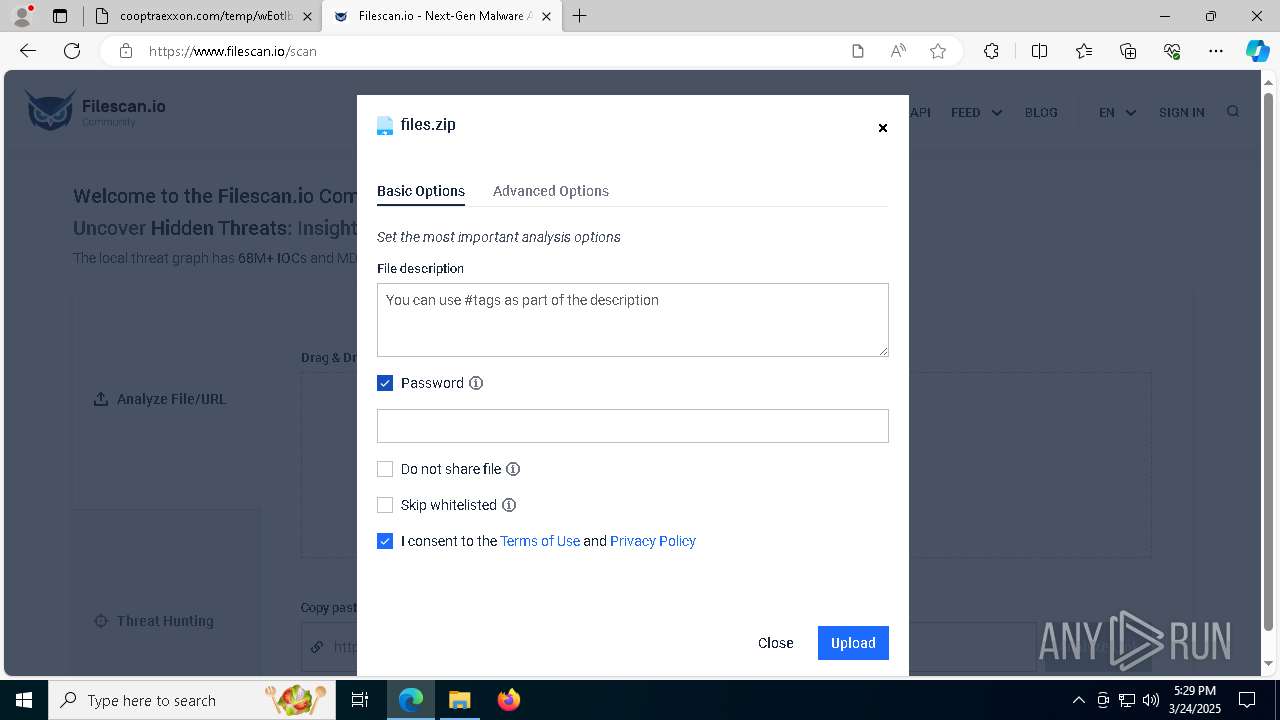This screenshot has height=720, width=1280.
Task: Add page to favorites star icon
Action: click(938, 51)
